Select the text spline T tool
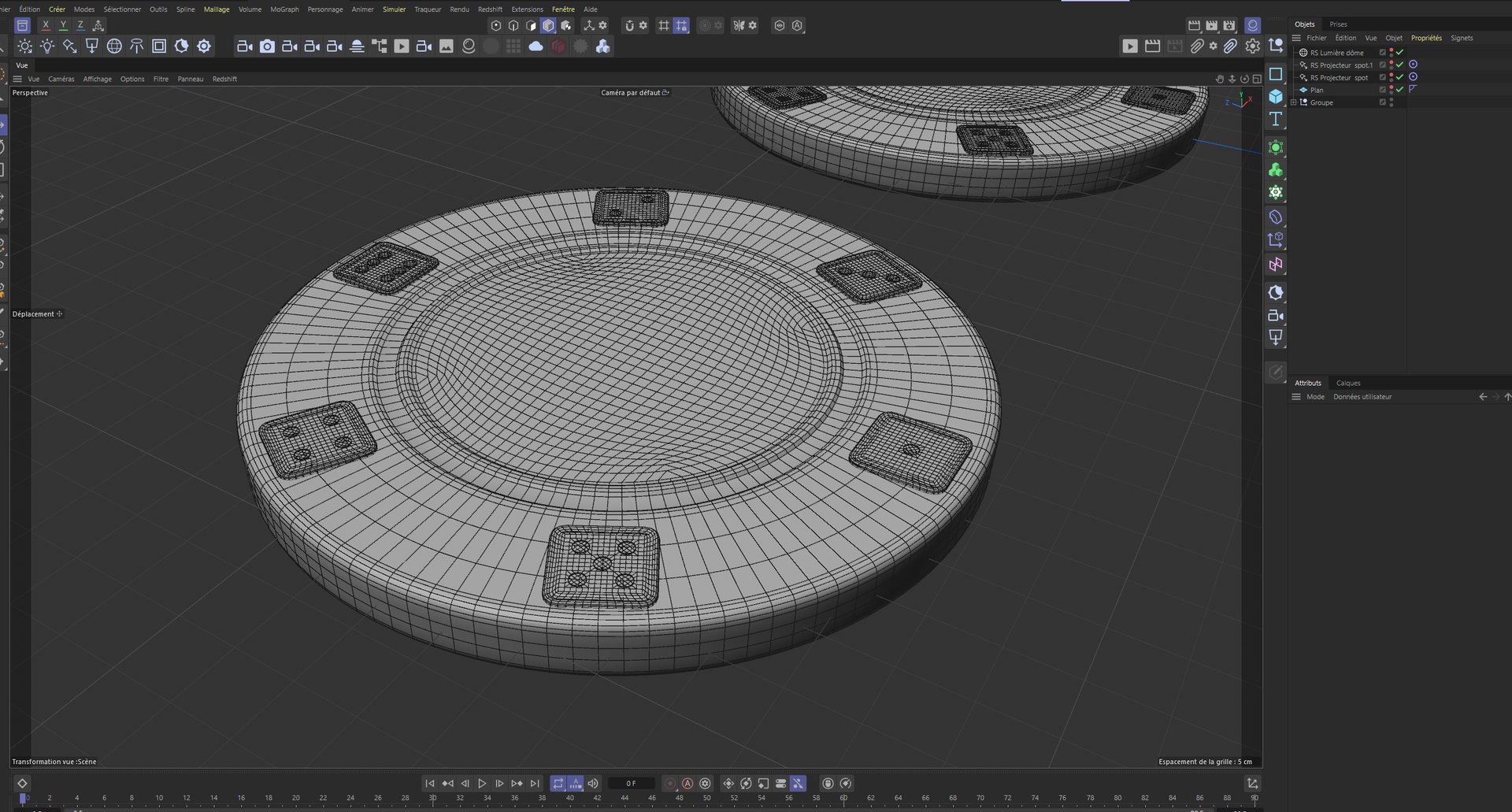1512x812 pixels. [1276, 119]
